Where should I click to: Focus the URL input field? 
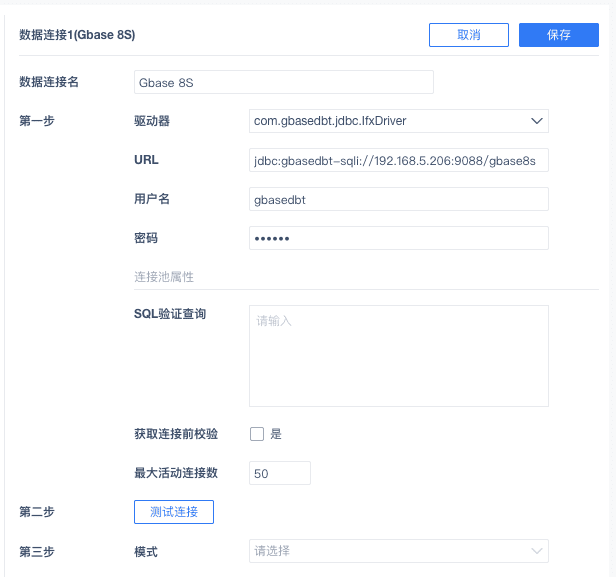[x=399, y=160]
